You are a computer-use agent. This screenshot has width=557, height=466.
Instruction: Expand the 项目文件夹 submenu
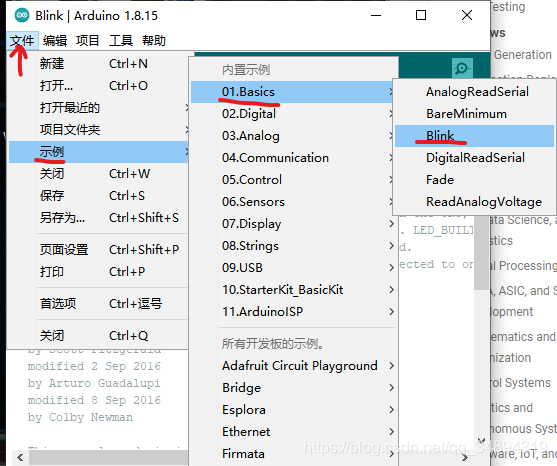pyautogui.click(x=98, y=130)
